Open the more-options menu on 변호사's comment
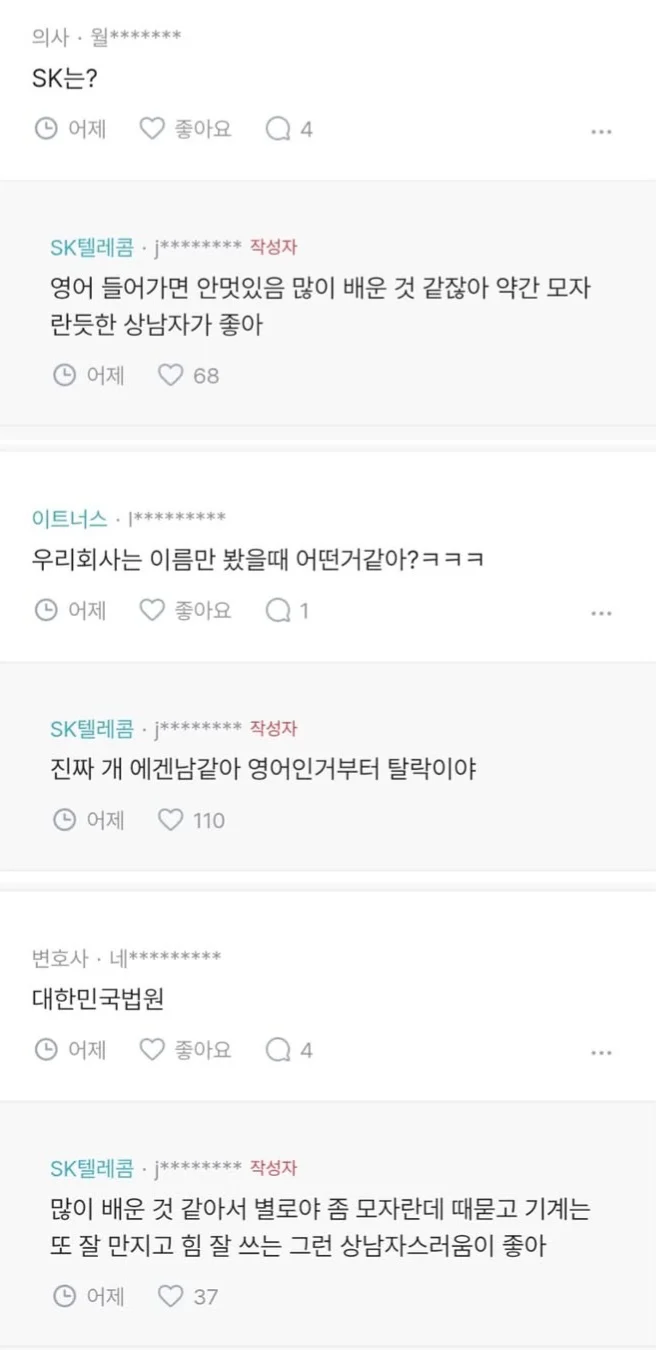This screenshot has height=1350, width=656. click(x=602, y=1051)
